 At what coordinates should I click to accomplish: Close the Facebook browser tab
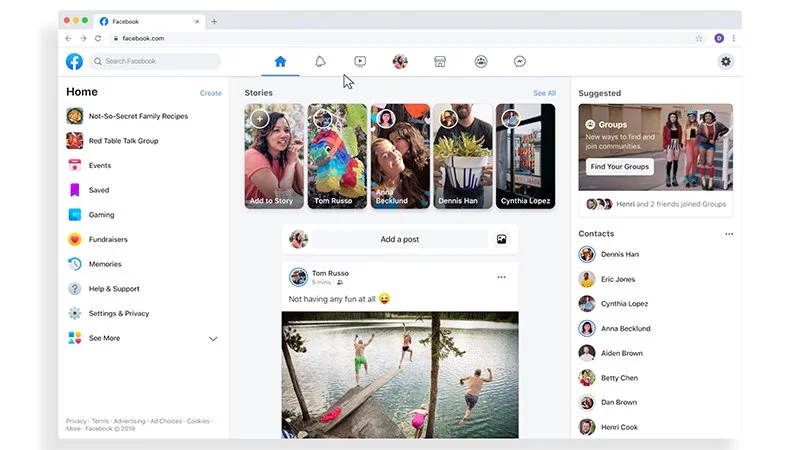197,21
